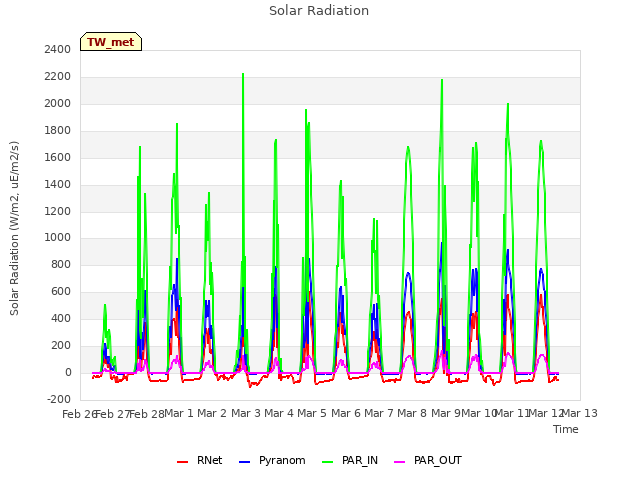The height and width of the screenshot is (480, 640).
Task: Click the Time x-axis label
Action: coord(566,429)
